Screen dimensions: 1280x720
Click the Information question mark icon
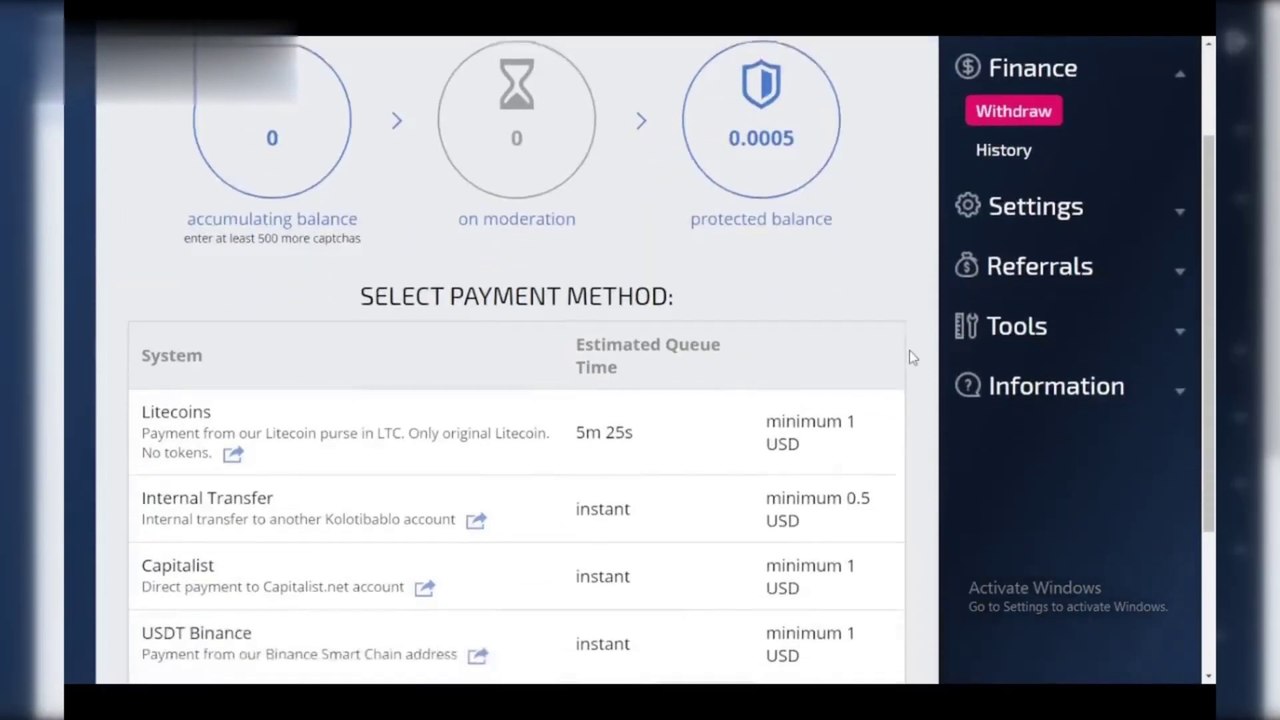click(967, 385)
